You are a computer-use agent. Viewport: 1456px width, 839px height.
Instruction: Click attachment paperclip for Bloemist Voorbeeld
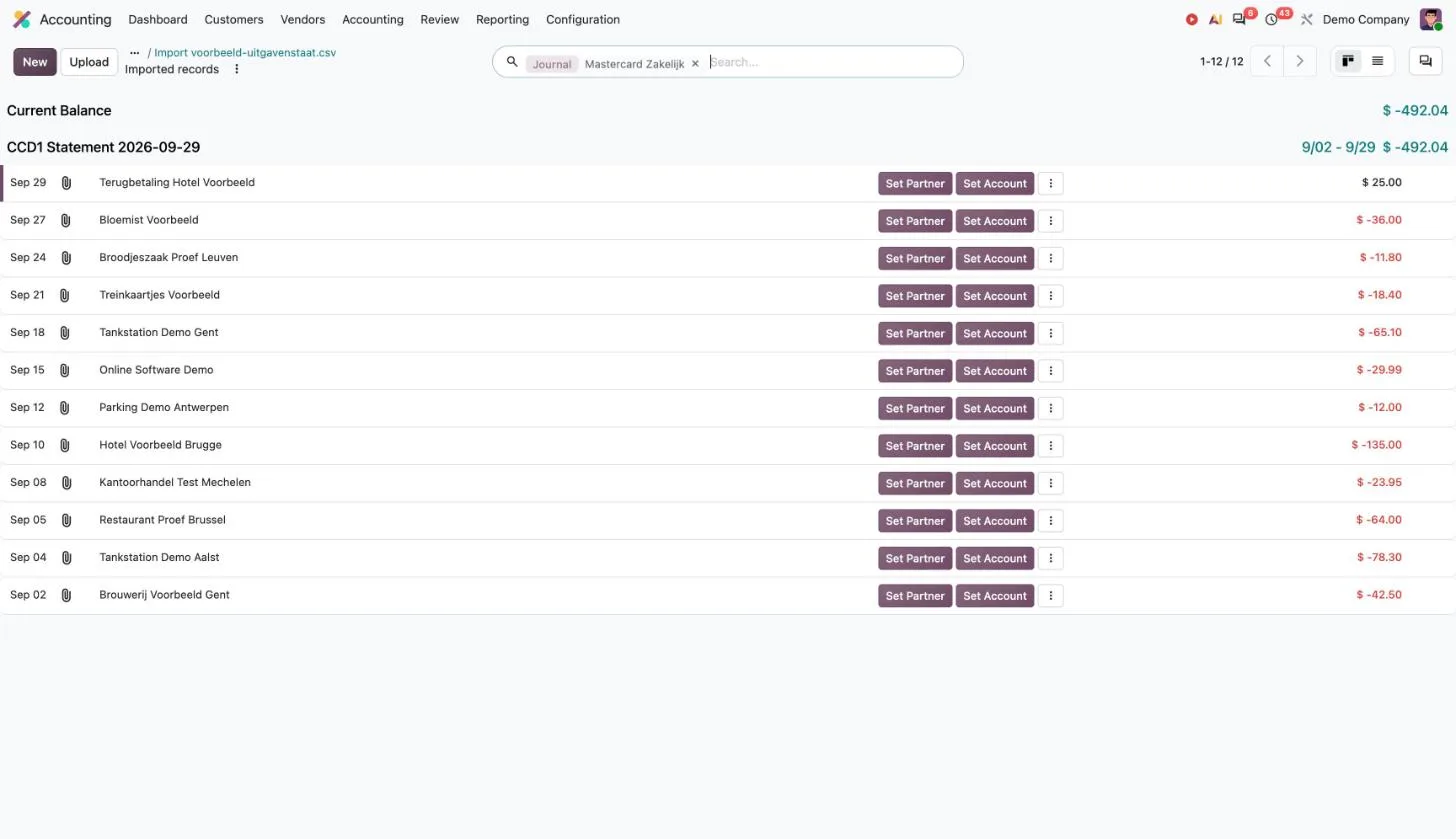coord(66,220)
